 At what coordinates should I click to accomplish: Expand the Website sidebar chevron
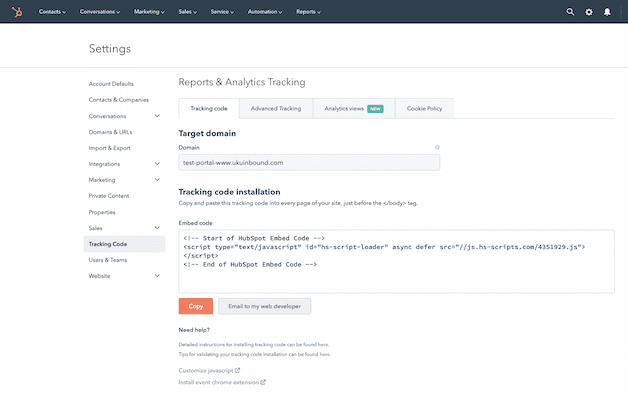tap(157, 275)
